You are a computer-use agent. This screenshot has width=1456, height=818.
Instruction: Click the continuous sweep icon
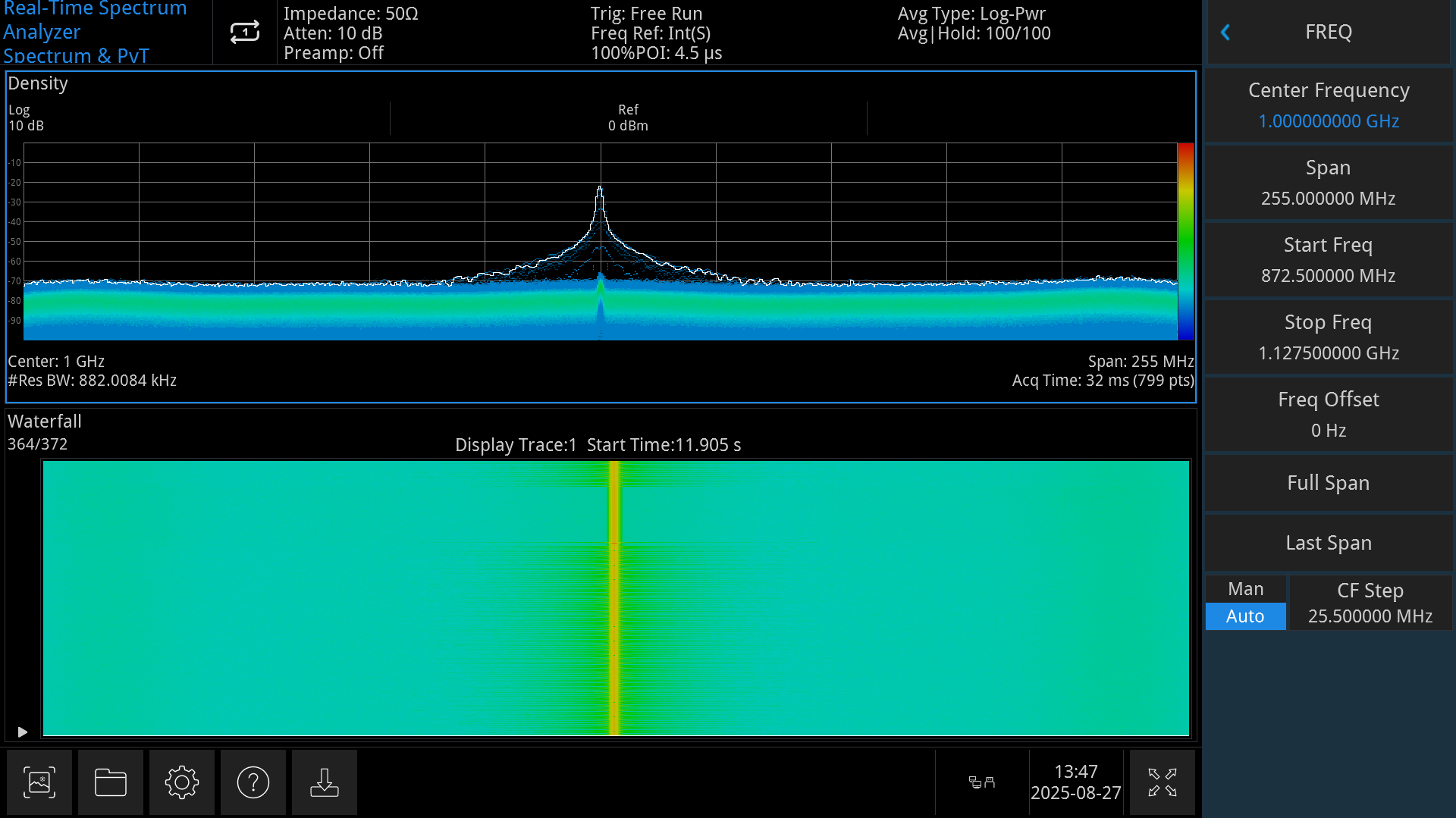coord(243,32)
